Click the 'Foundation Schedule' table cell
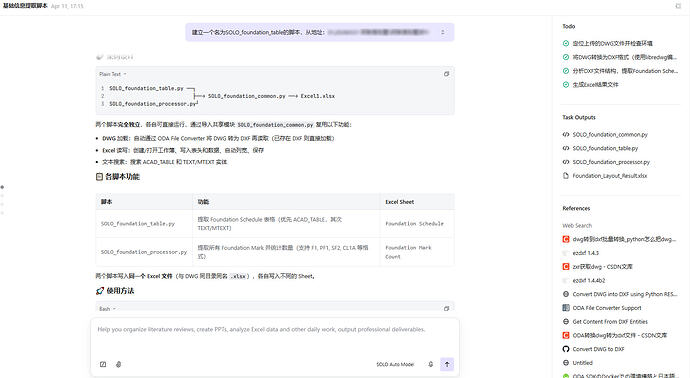690x378 pixels. pos(415,224)
